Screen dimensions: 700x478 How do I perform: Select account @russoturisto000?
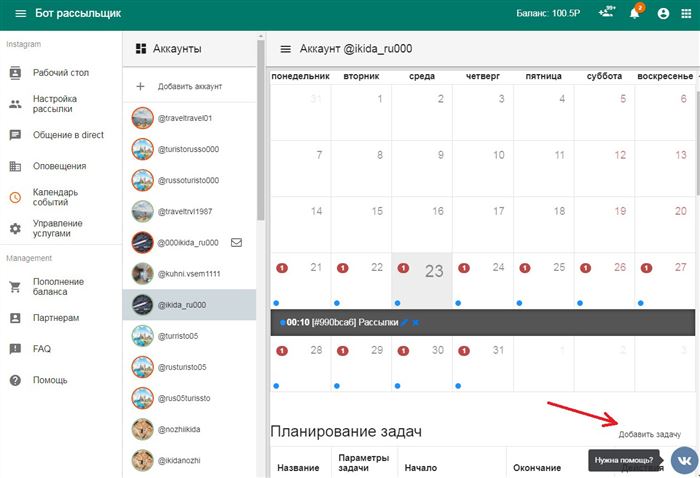(189, 180)
